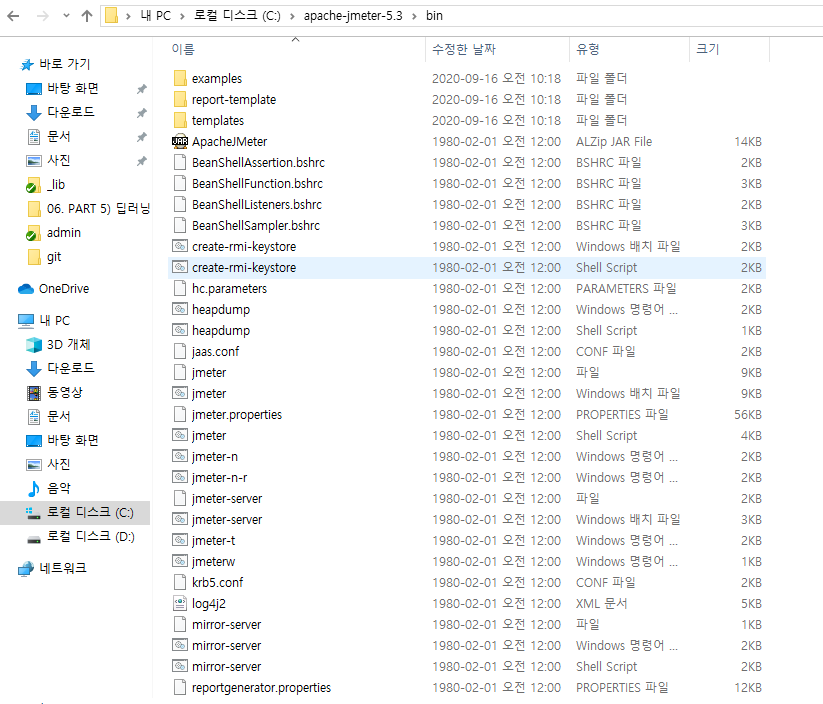Open 동영상 folder under 내 PC
This screenshot has height=704, width=823.
[x=55, y=392]
